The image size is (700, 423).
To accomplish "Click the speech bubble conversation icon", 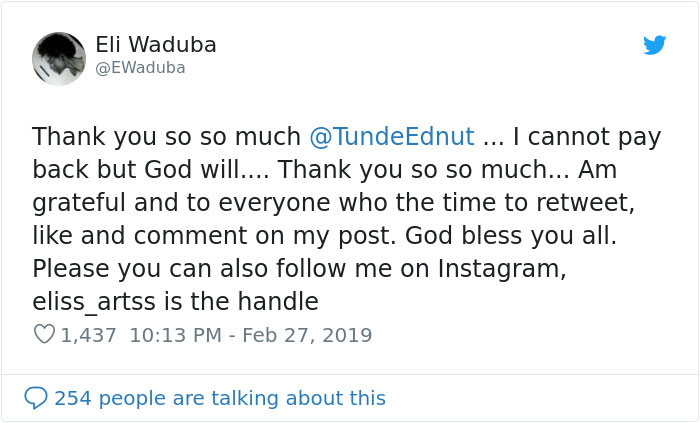I will (x=36, y=398).
